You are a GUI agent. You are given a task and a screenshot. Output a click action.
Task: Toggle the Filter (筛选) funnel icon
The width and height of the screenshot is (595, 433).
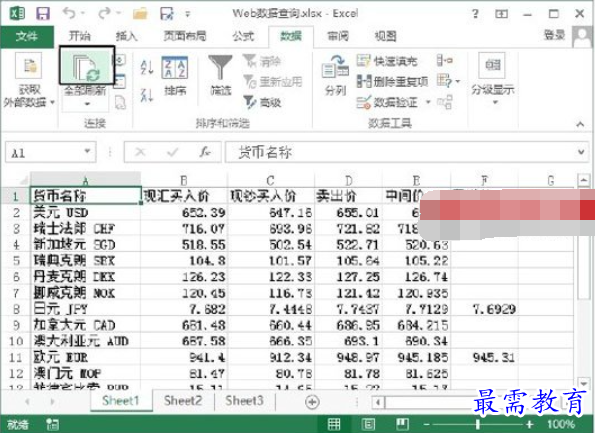coord(220,67)
